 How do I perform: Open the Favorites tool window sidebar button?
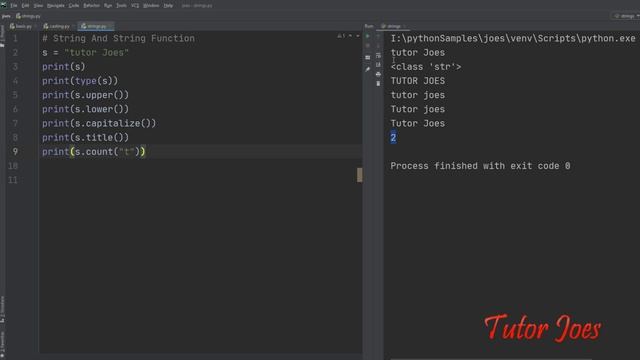(2, 343)
